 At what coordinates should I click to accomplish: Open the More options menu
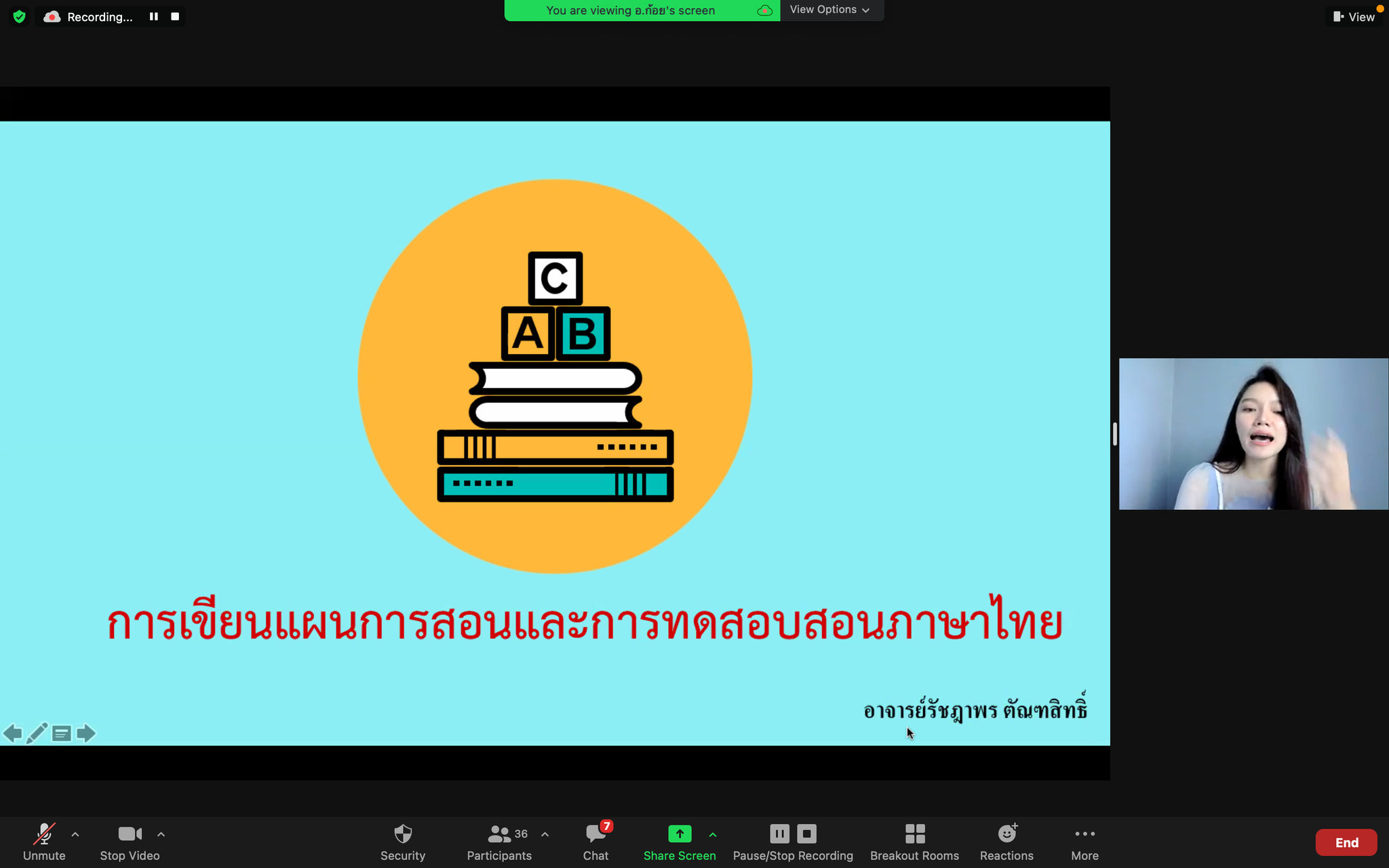[1084, 842]
